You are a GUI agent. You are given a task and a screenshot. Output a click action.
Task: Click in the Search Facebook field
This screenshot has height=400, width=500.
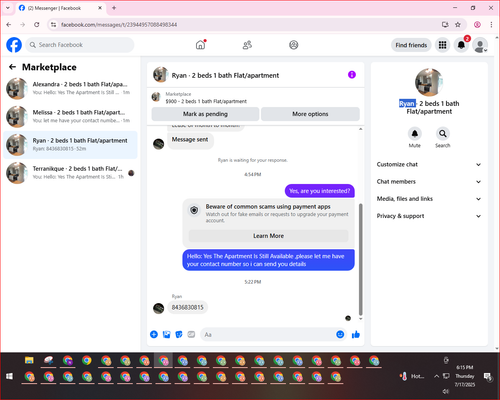click(x=80, y=45)
